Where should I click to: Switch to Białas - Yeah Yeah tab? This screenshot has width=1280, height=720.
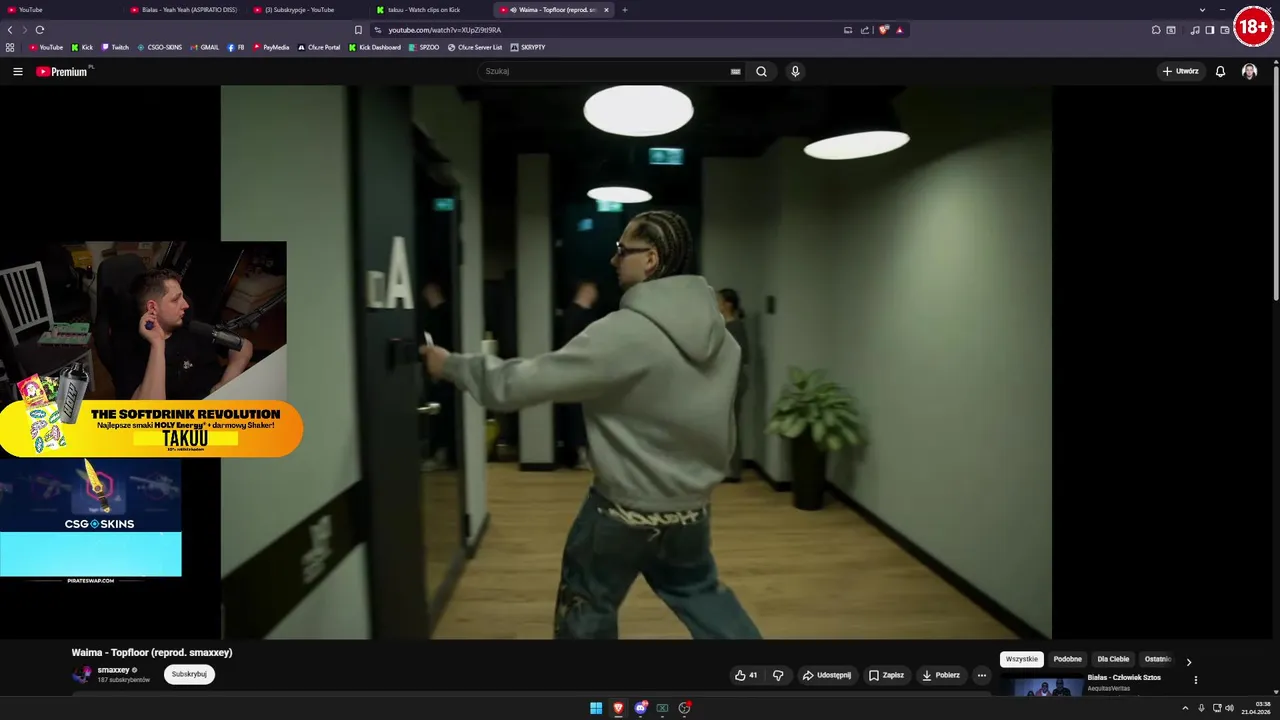184,10
